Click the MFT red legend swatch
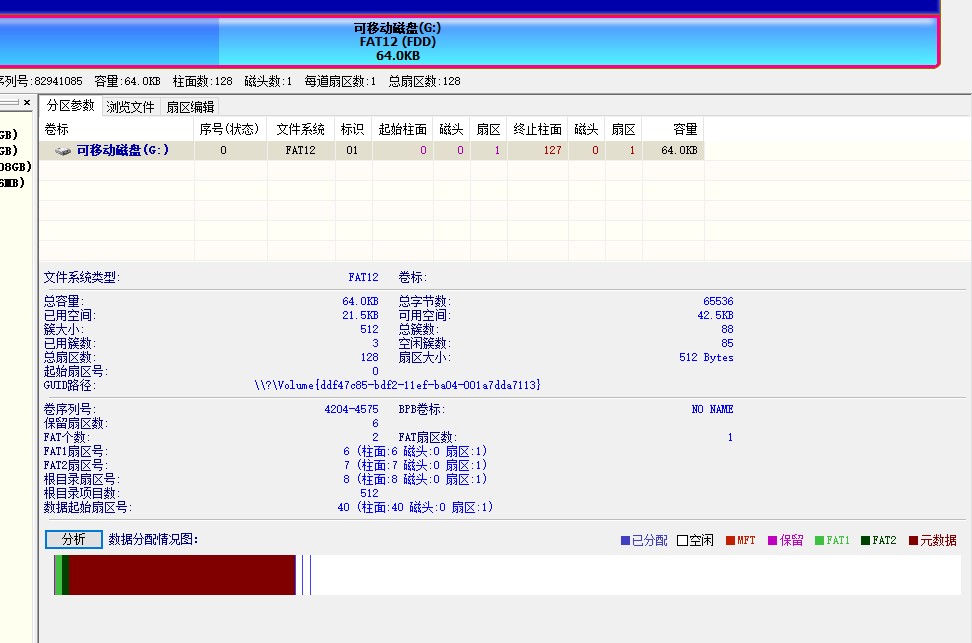The image size is (972, 643). click(x=730, y=541)
